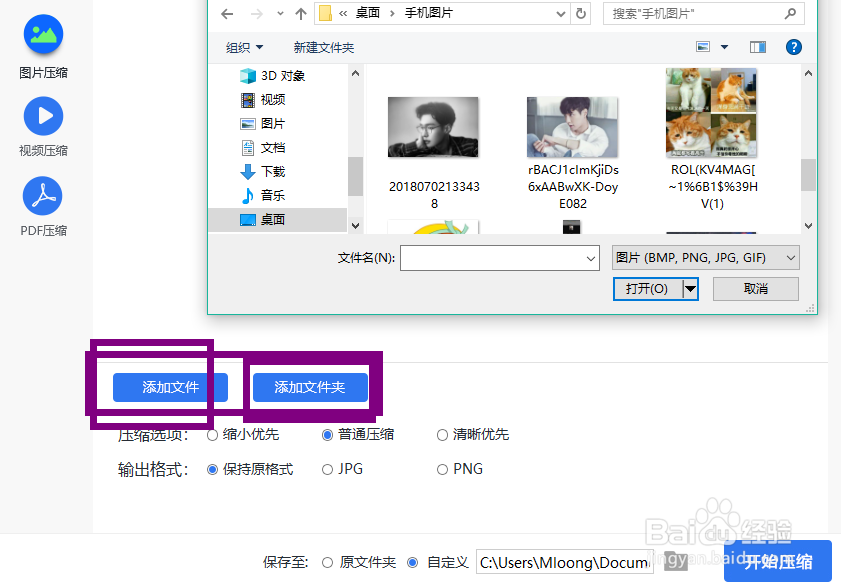Expand view options dropdown arrow
Viewport: 841px width, 588px height.
[x=724, y=47]
